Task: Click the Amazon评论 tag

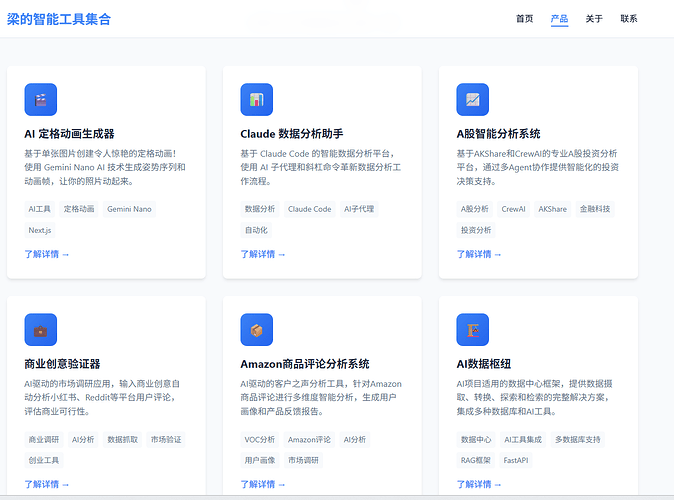Action: click(309, 439)
